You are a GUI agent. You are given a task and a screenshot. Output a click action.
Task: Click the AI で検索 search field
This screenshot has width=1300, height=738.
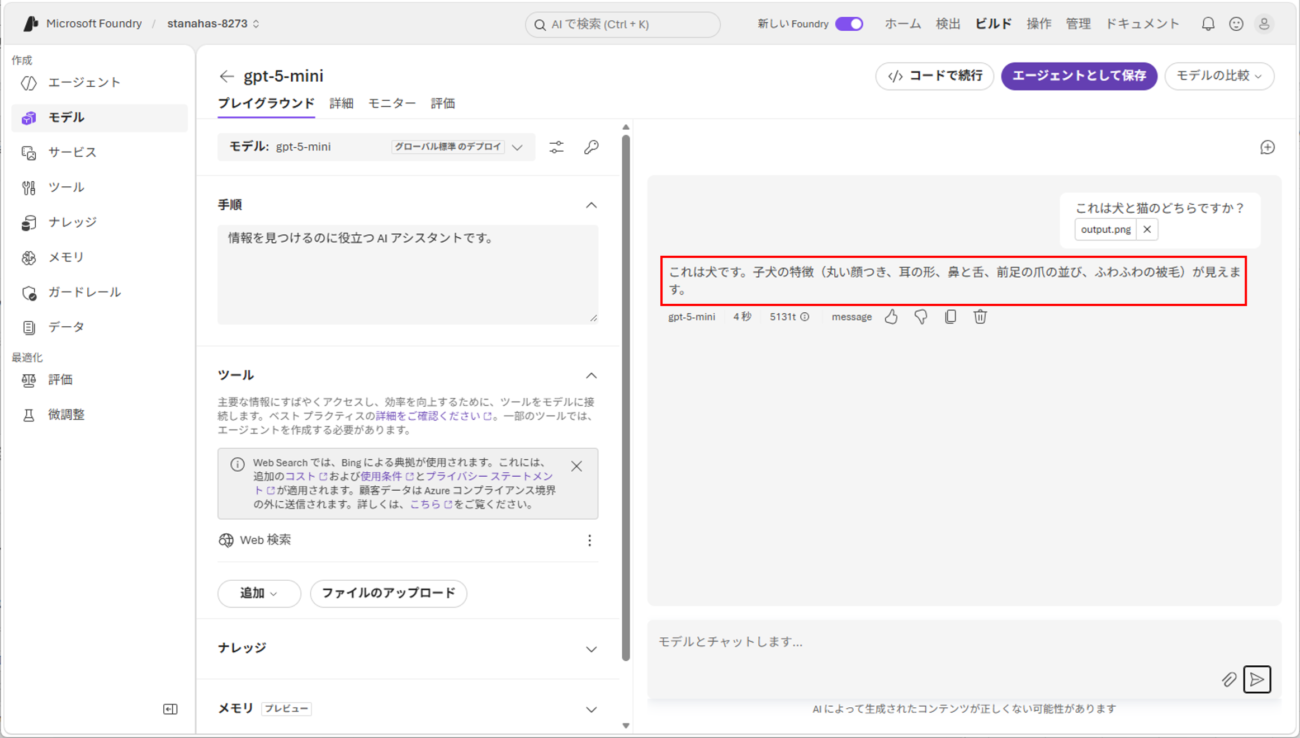click(622, 24)
